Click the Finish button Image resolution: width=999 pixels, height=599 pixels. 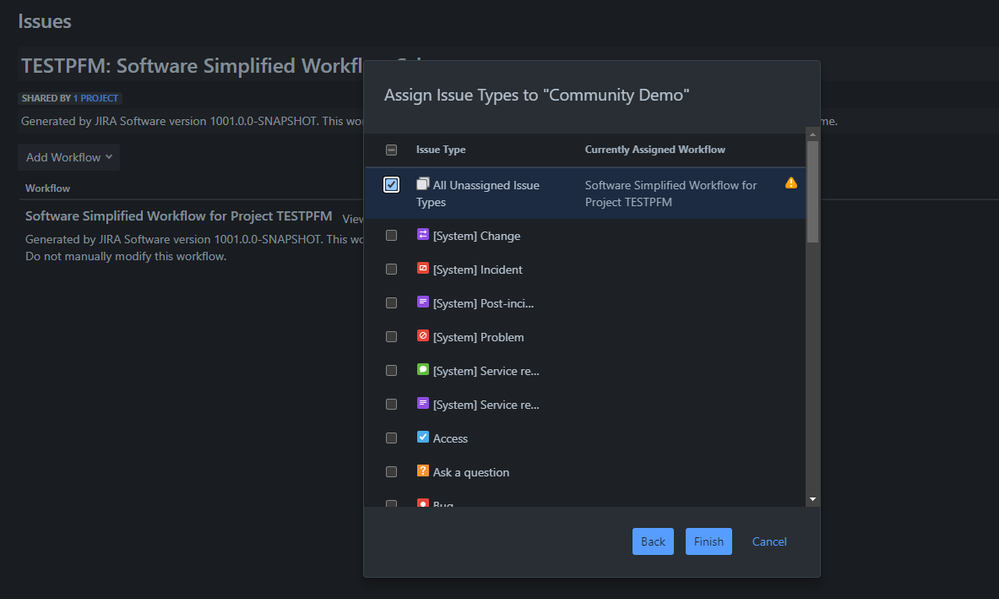pyautogui.click(x=708, y=541)
